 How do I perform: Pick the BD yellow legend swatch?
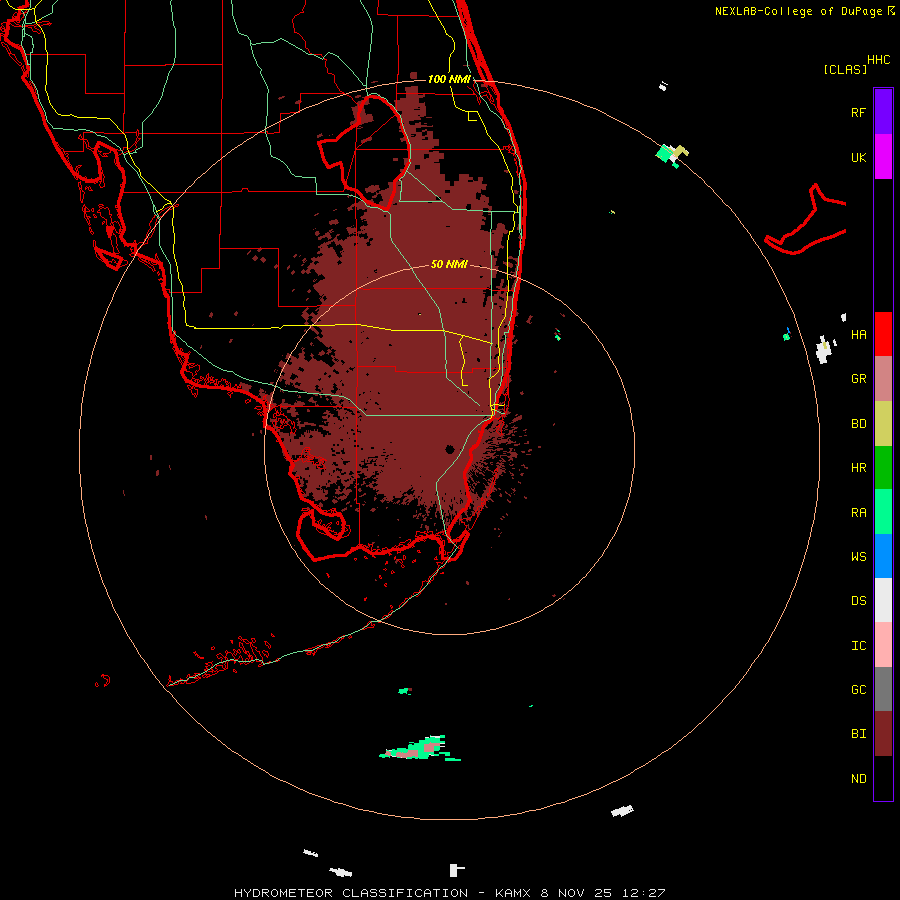(883, 424)
